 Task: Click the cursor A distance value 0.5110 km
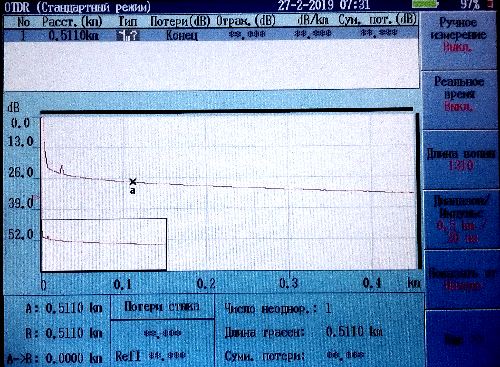[x=74, y=308]
